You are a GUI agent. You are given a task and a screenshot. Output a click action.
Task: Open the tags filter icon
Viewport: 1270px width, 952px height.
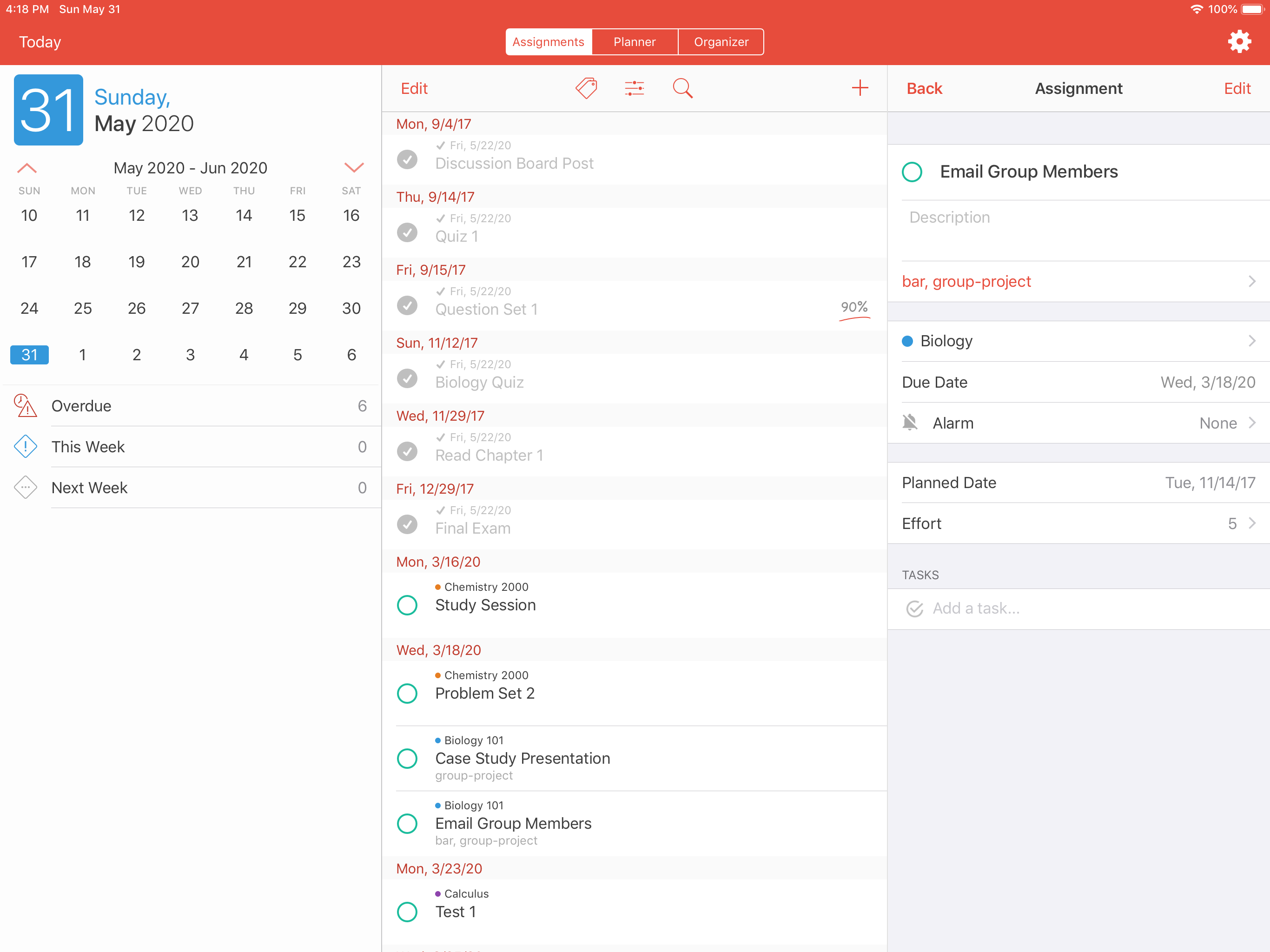point(586,88)
